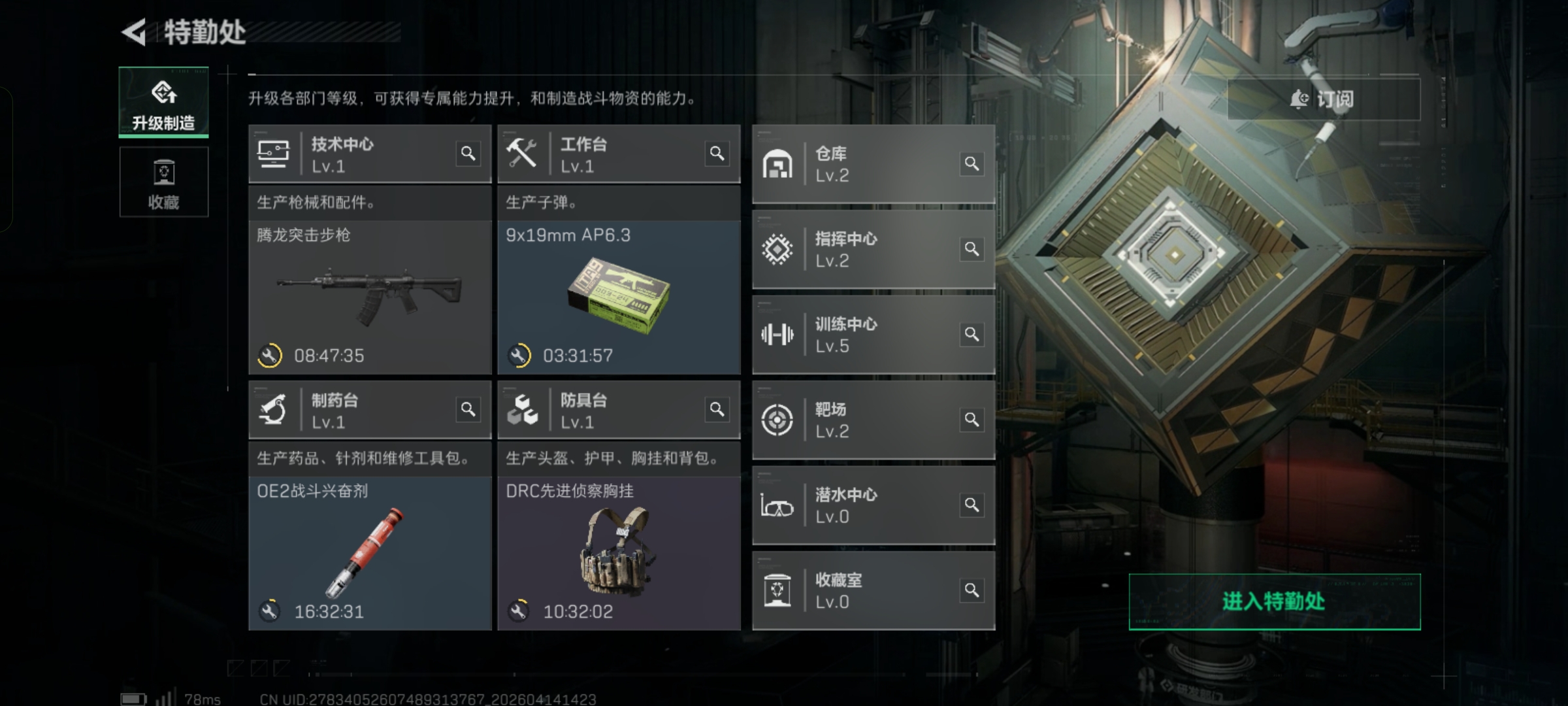Switch to the 升级制造 tab
This screenshot has height=706, width=1568.
pos(163,102)
